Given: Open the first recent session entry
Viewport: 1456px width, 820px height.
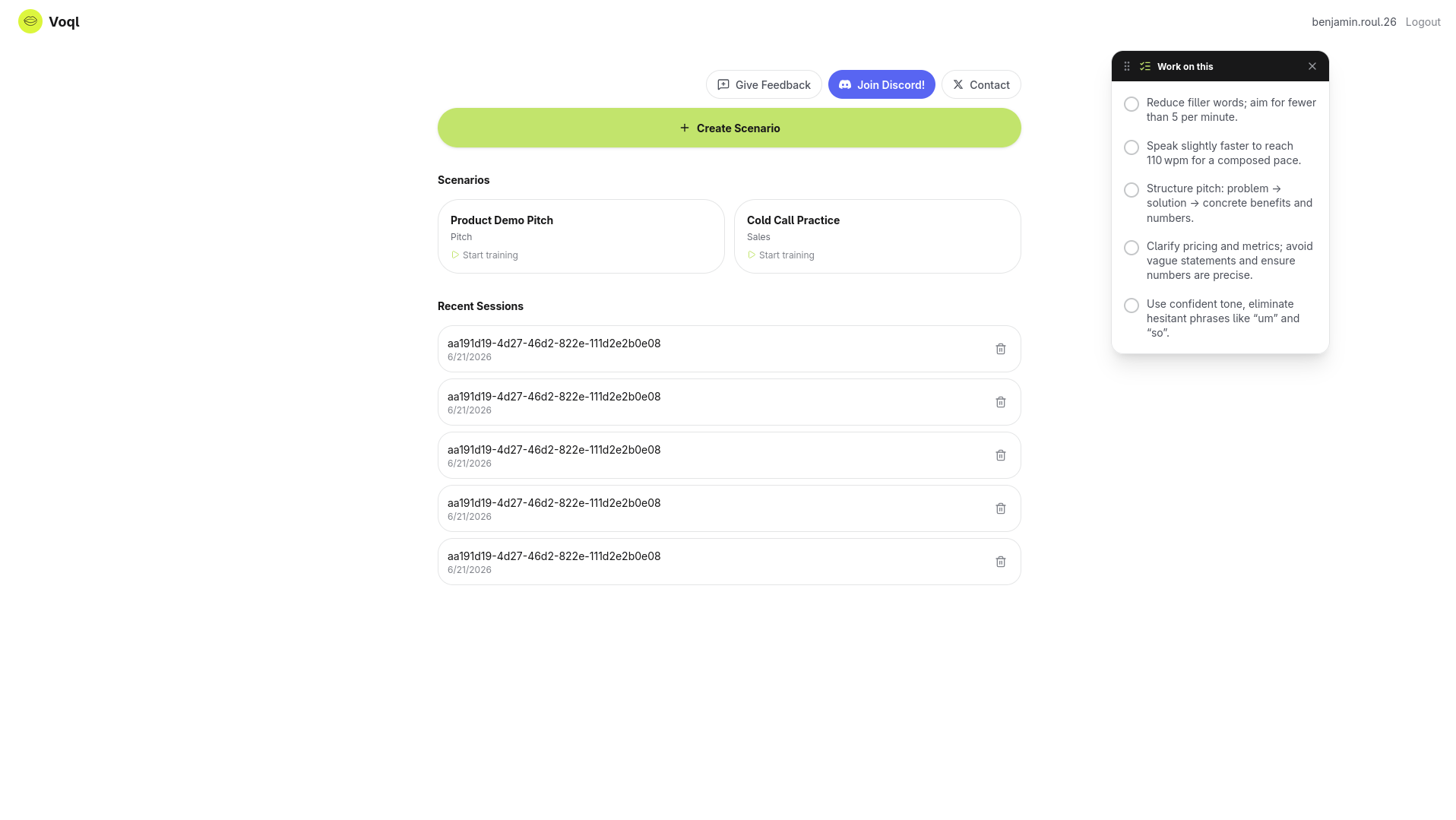Looking at the screenshot, I should coord(729,349).
